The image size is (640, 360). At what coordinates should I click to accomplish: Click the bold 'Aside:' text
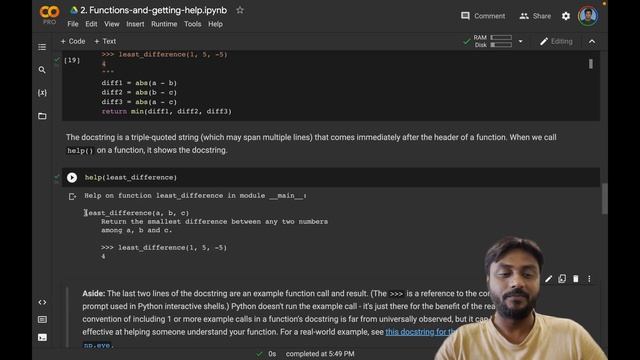pos(93,293)
